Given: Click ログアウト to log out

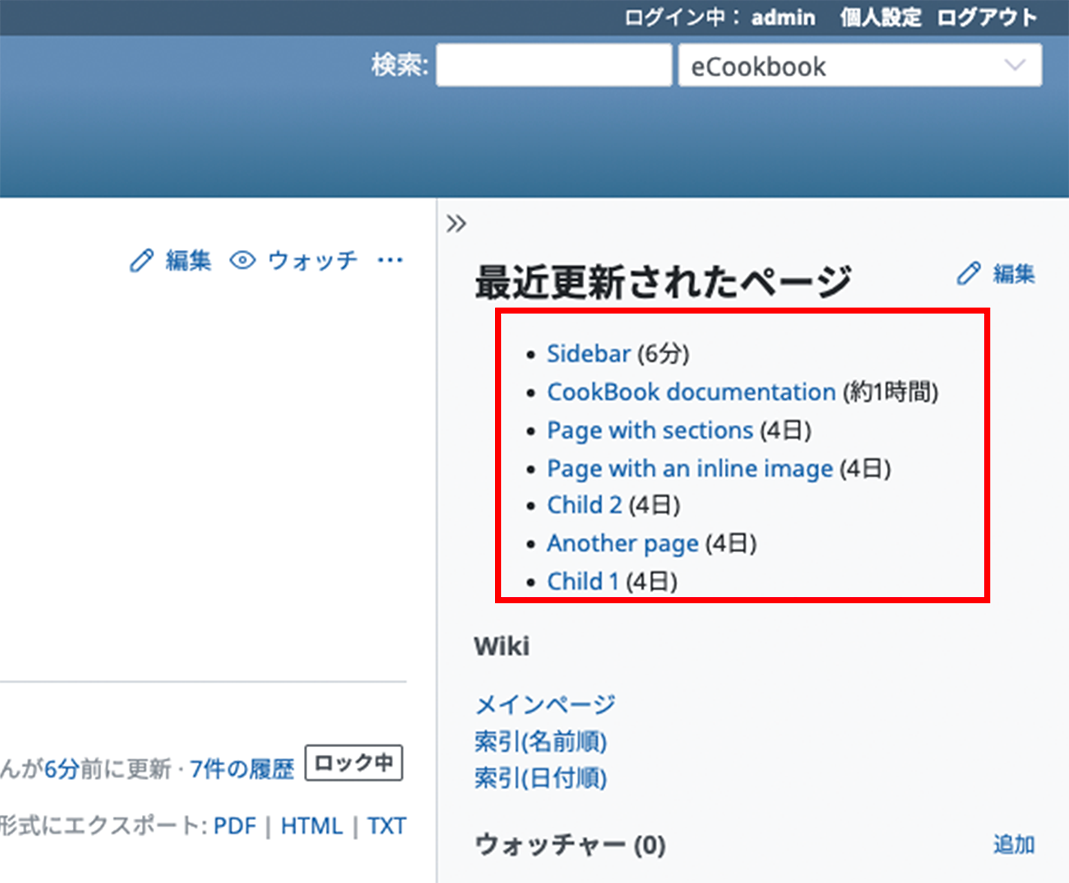Looking at the screenshot, I should tap(987, 17).
